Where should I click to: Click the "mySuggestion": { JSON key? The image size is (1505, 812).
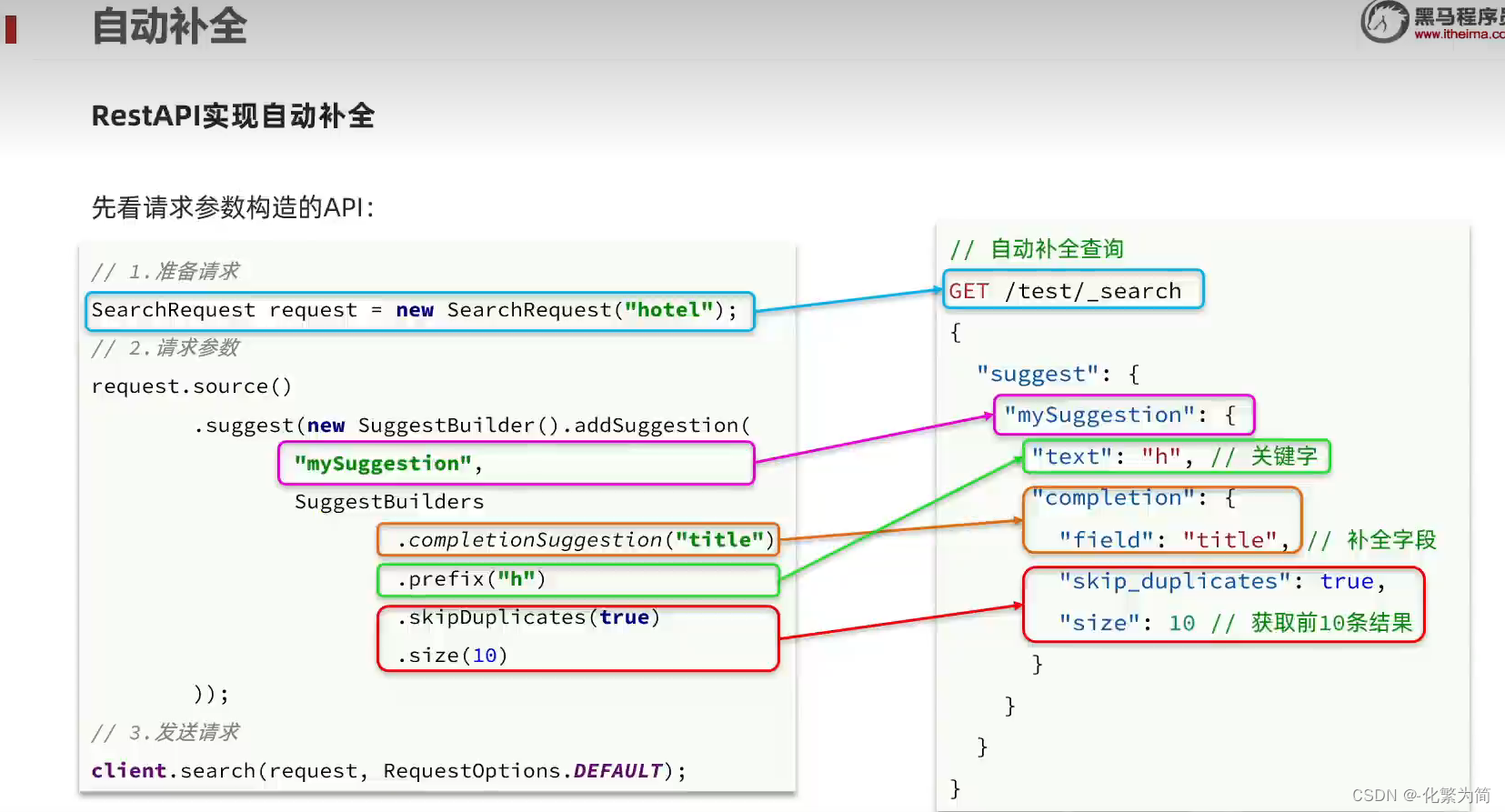1119,416
